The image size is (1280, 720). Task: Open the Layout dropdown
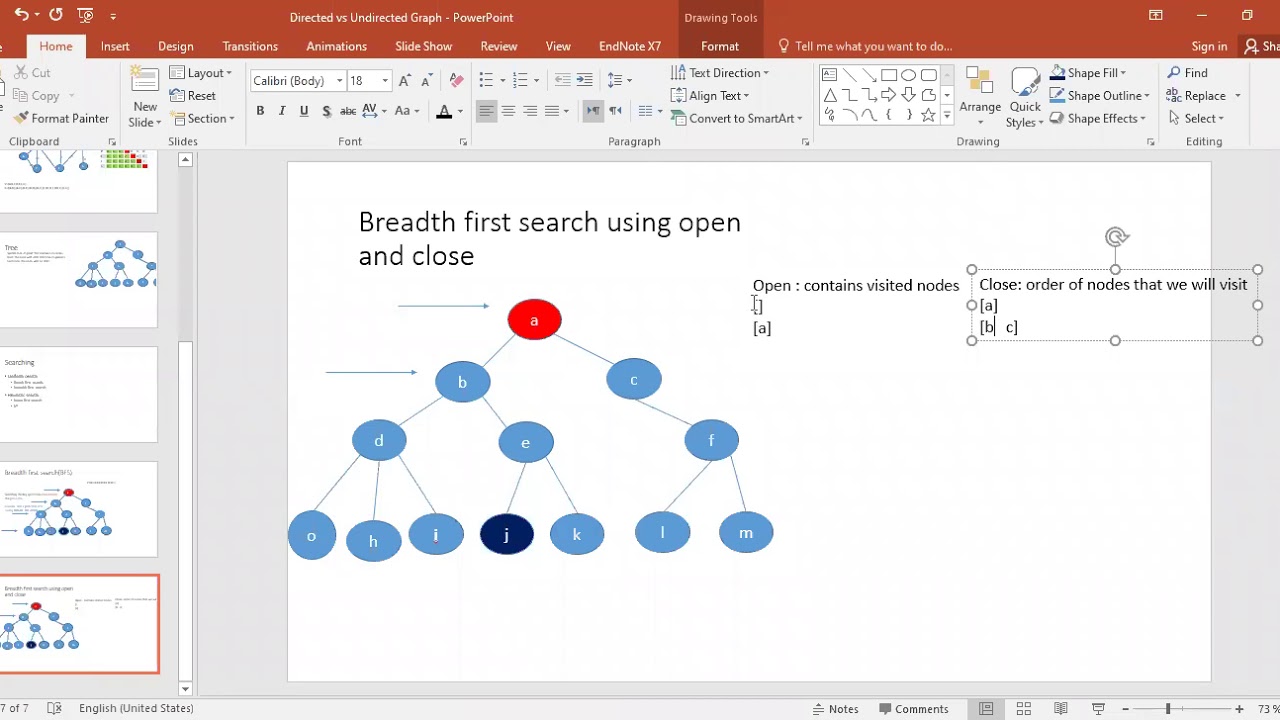click(x=201, y=73)
